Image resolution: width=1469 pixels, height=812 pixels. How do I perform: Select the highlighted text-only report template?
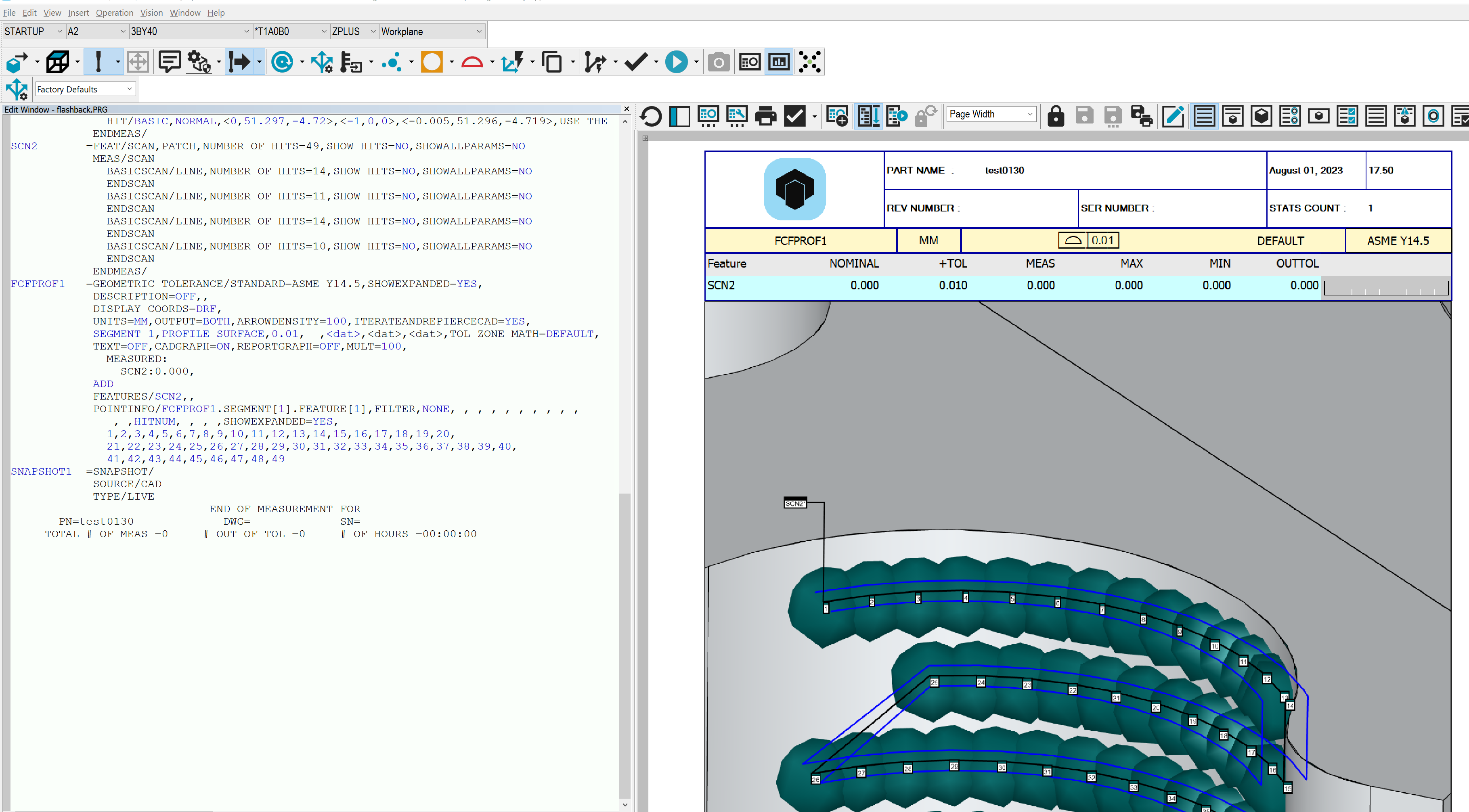[x=1204, y=116]
